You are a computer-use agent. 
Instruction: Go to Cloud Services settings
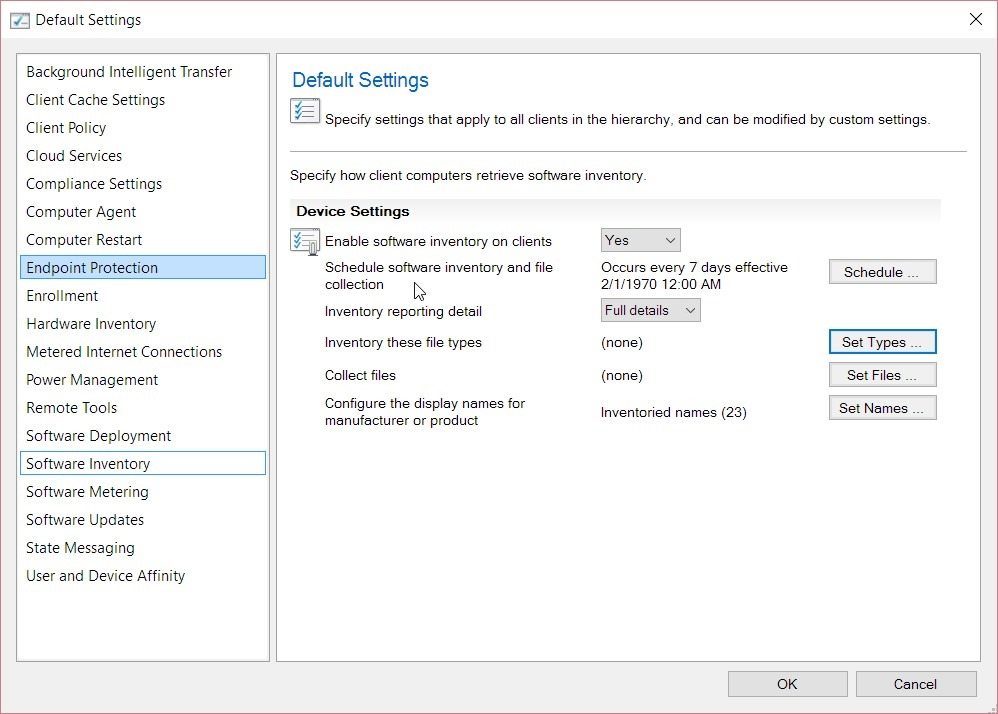click(143, 156)
